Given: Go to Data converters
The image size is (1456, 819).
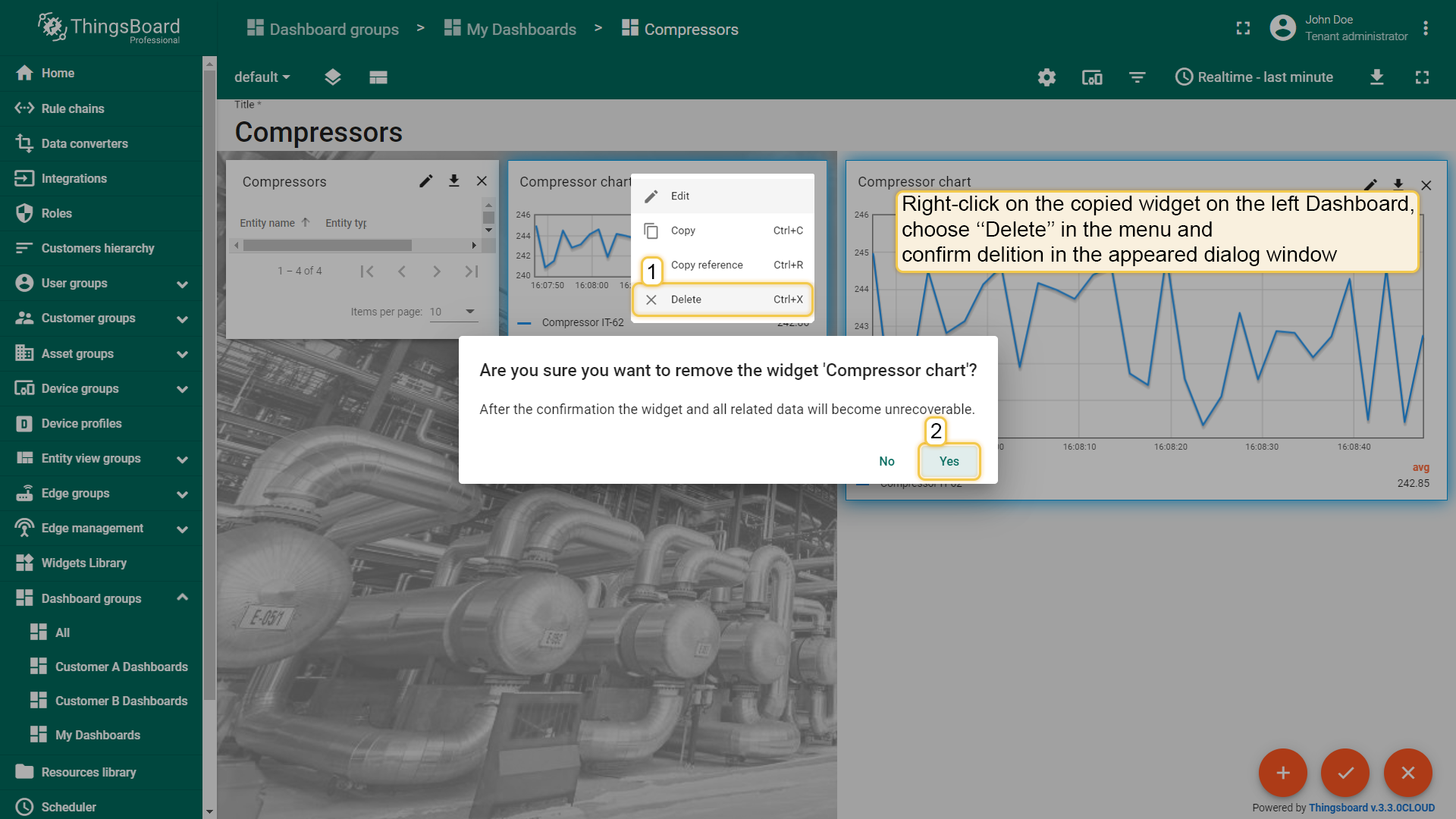Looking at the screenshot, I should (x=101, y=143).
